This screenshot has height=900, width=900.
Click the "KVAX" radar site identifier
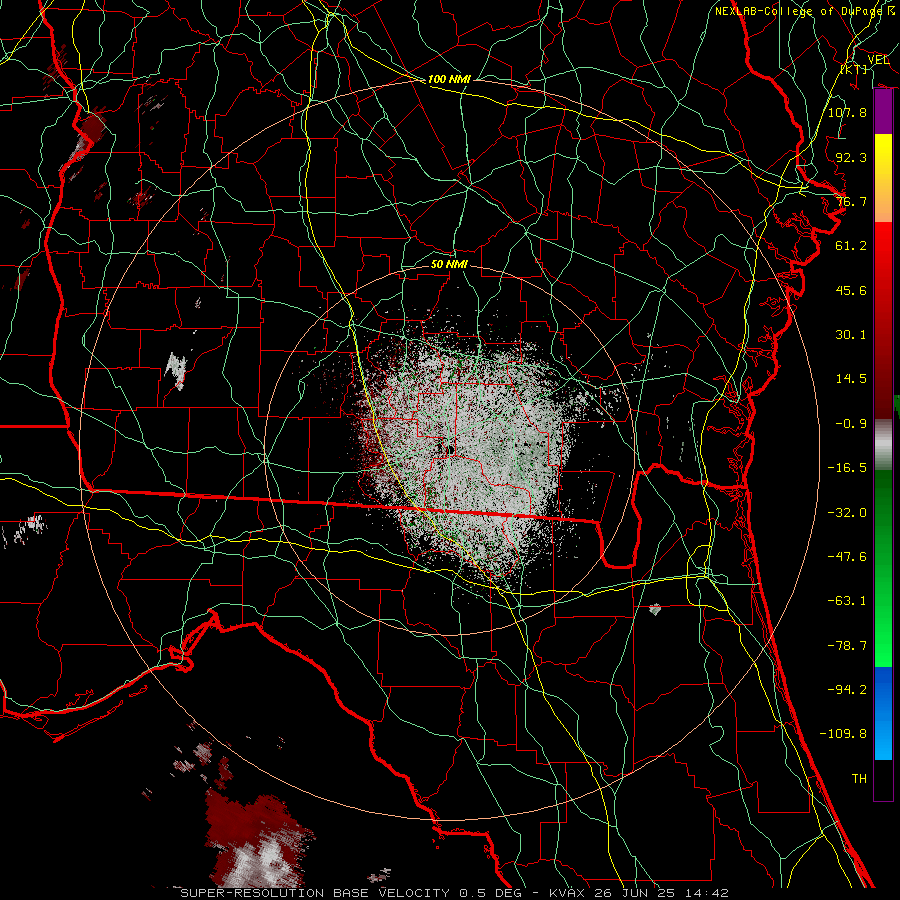[567, 893]
